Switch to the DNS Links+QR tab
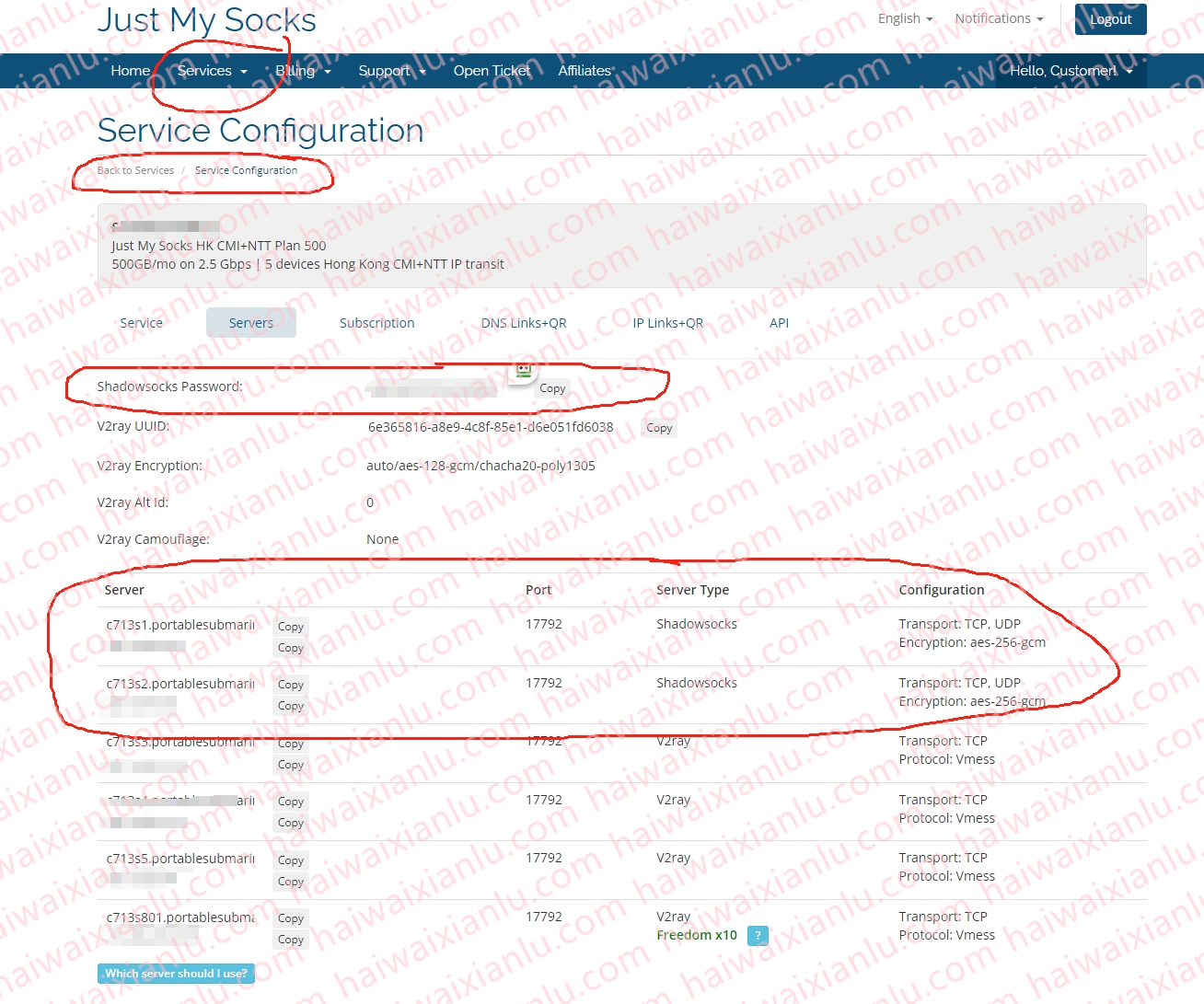This screenshot has height=1004, width=1204. point(524,323)
